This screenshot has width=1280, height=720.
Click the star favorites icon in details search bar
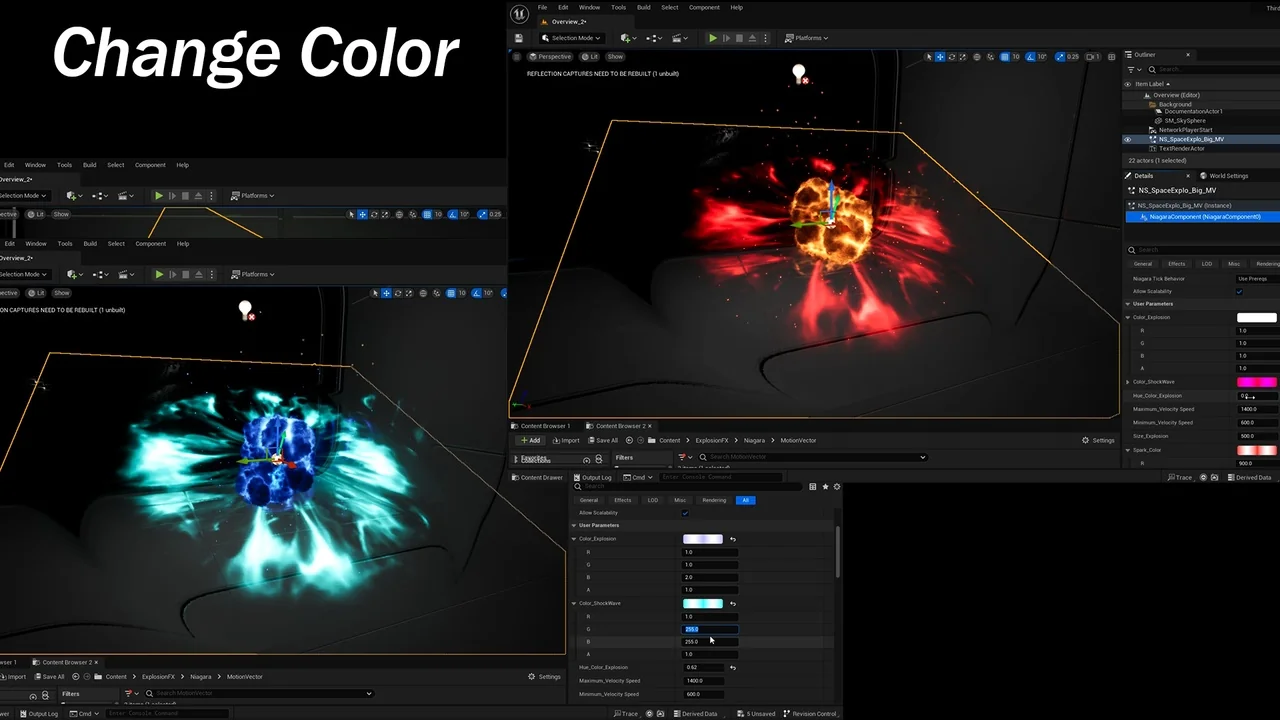coord(825,487)
